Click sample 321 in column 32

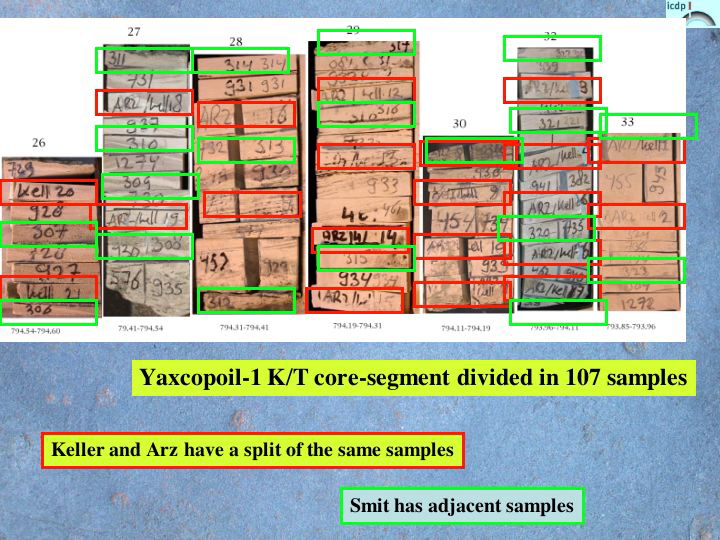(x=558, y=120)
